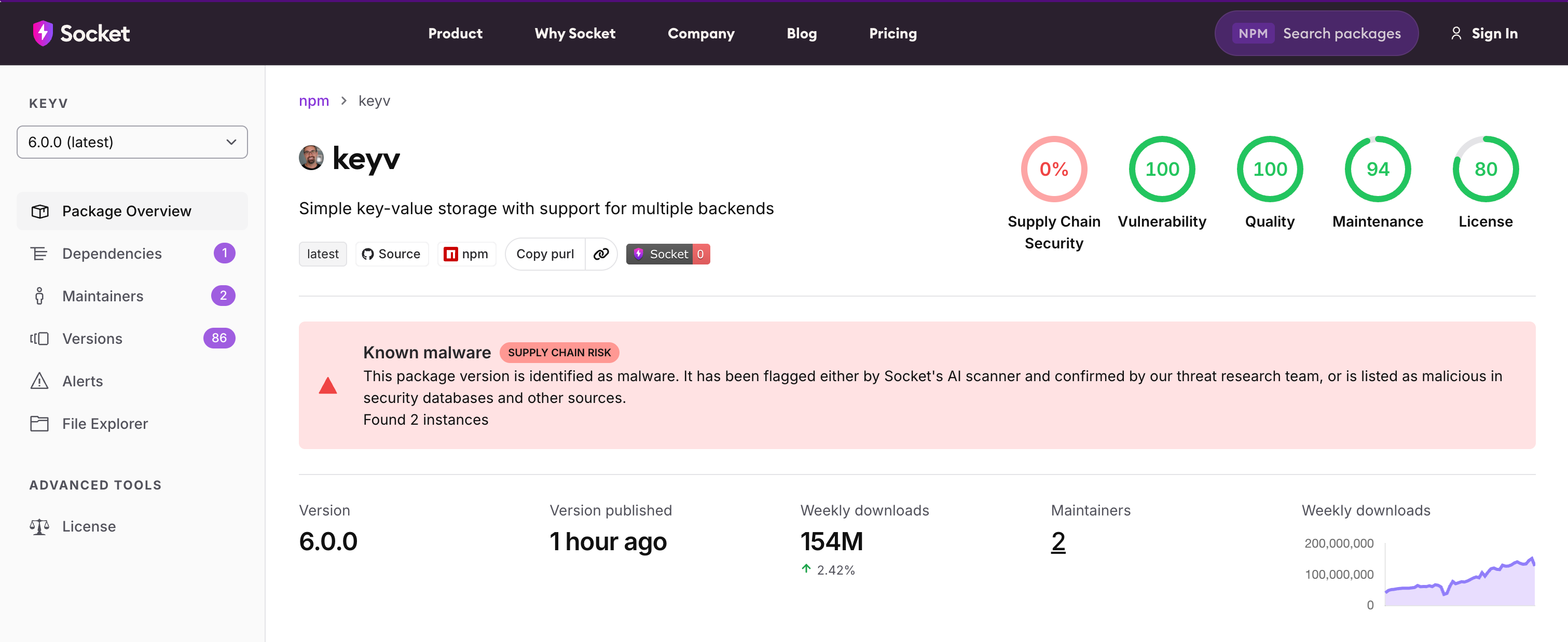Open the npm package link
The width and height of the screenshot is (1568, 642).
466,254
